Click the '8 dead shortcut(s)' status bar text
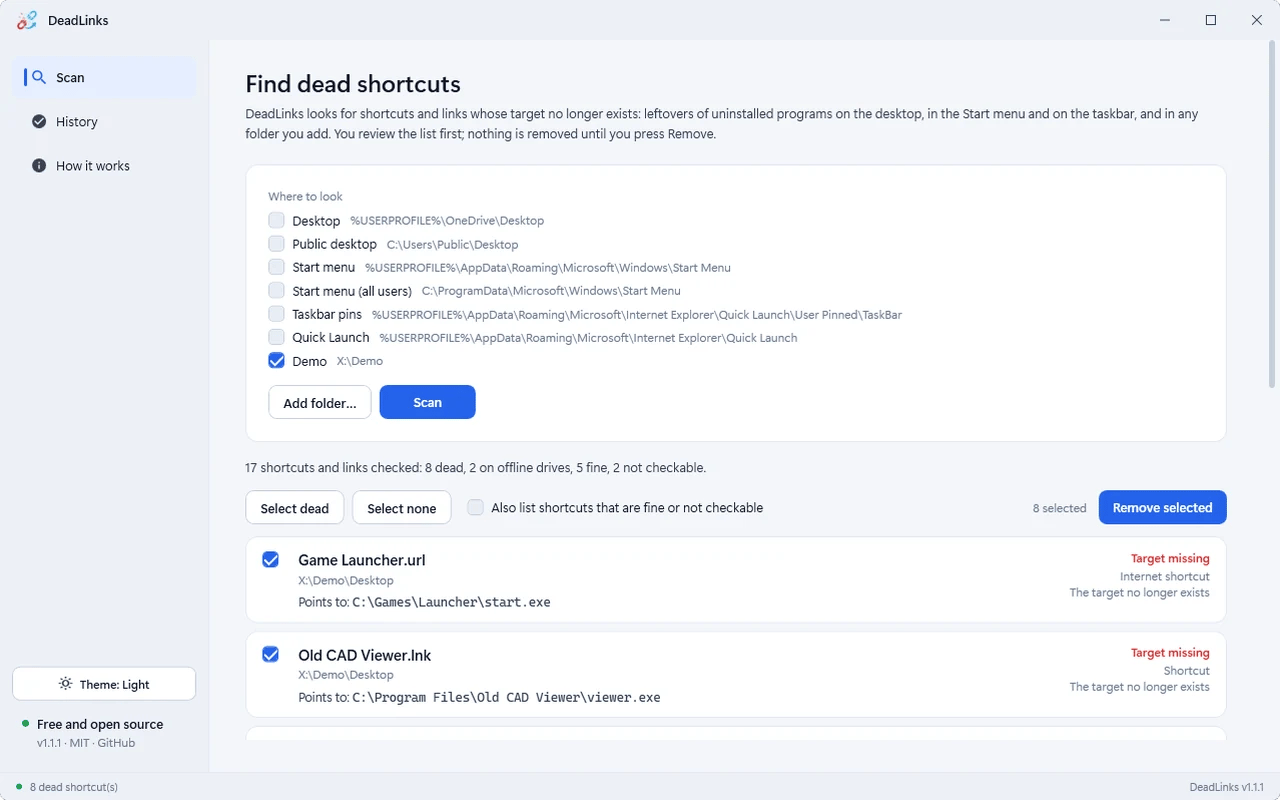The image size is (1280, 800). click(74, 787)
